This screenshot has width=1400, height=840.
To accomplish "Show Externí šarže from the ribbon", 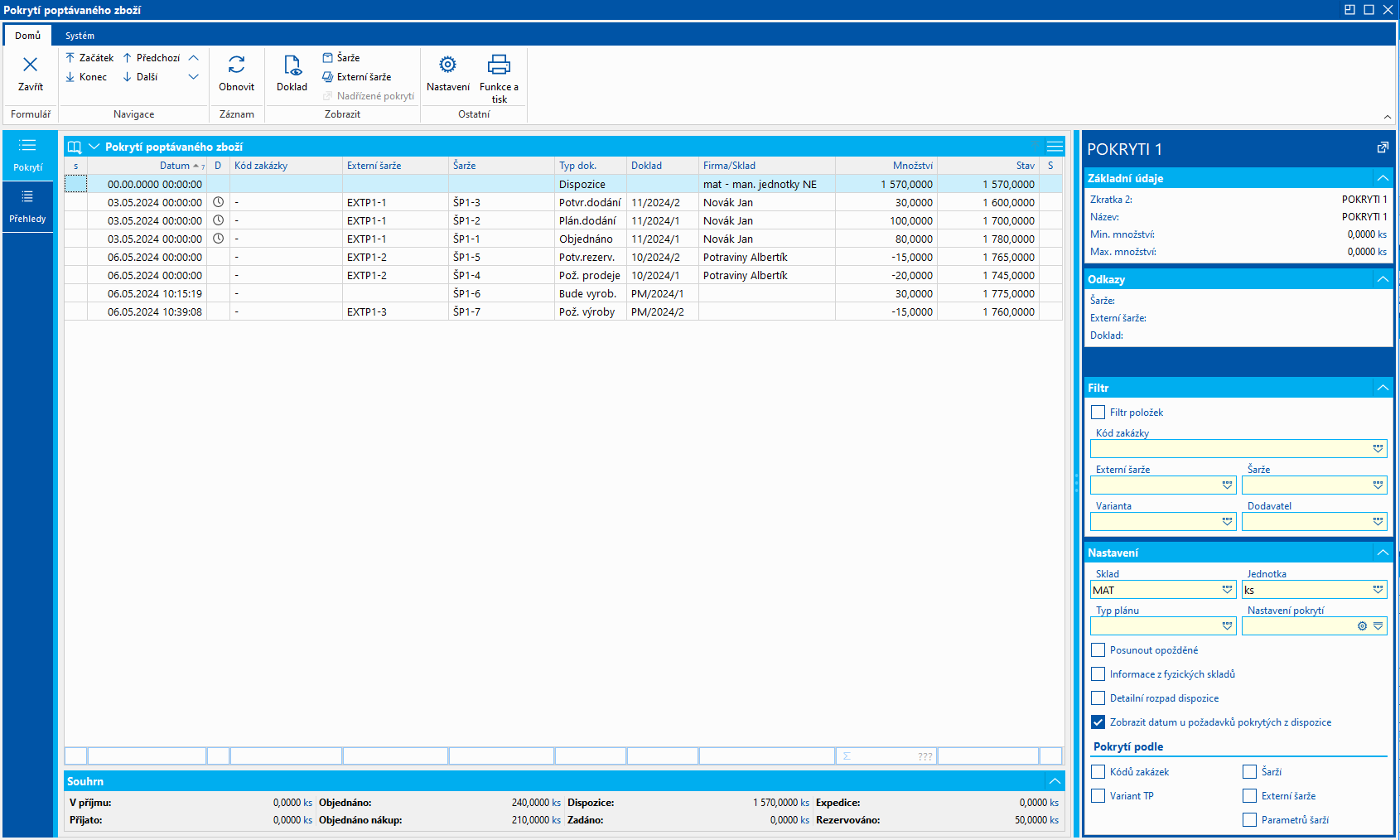I will tap(357, 77).
